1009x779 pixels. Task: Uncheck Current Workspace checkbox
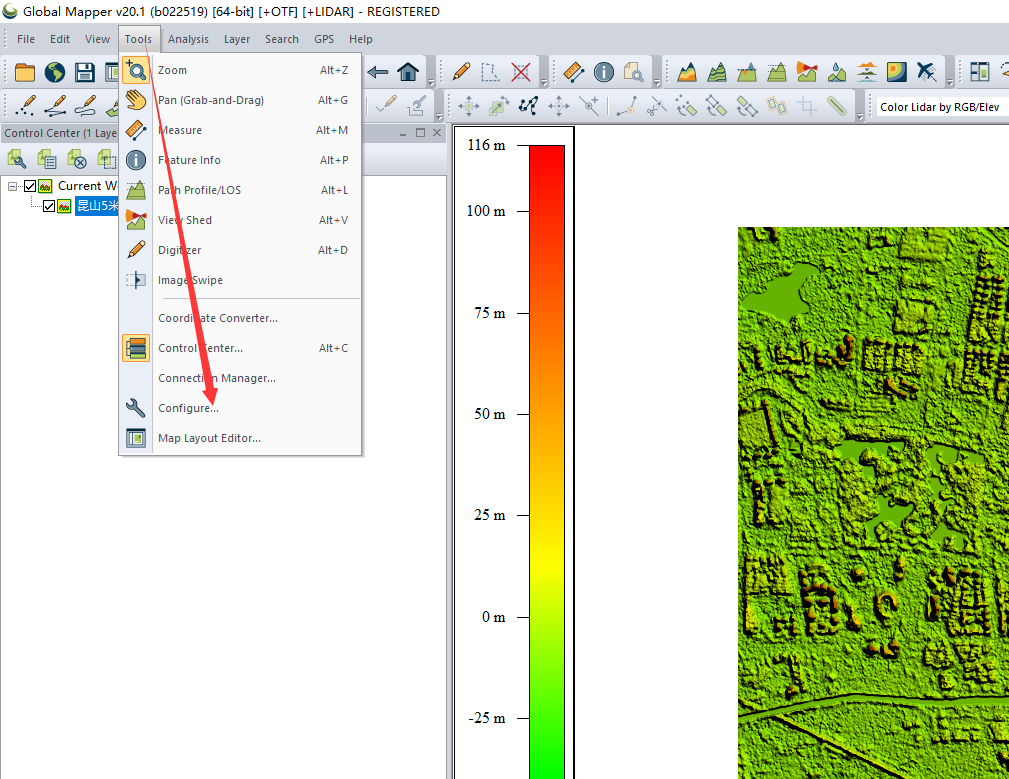pyautogui.click(x=30, y=187)
